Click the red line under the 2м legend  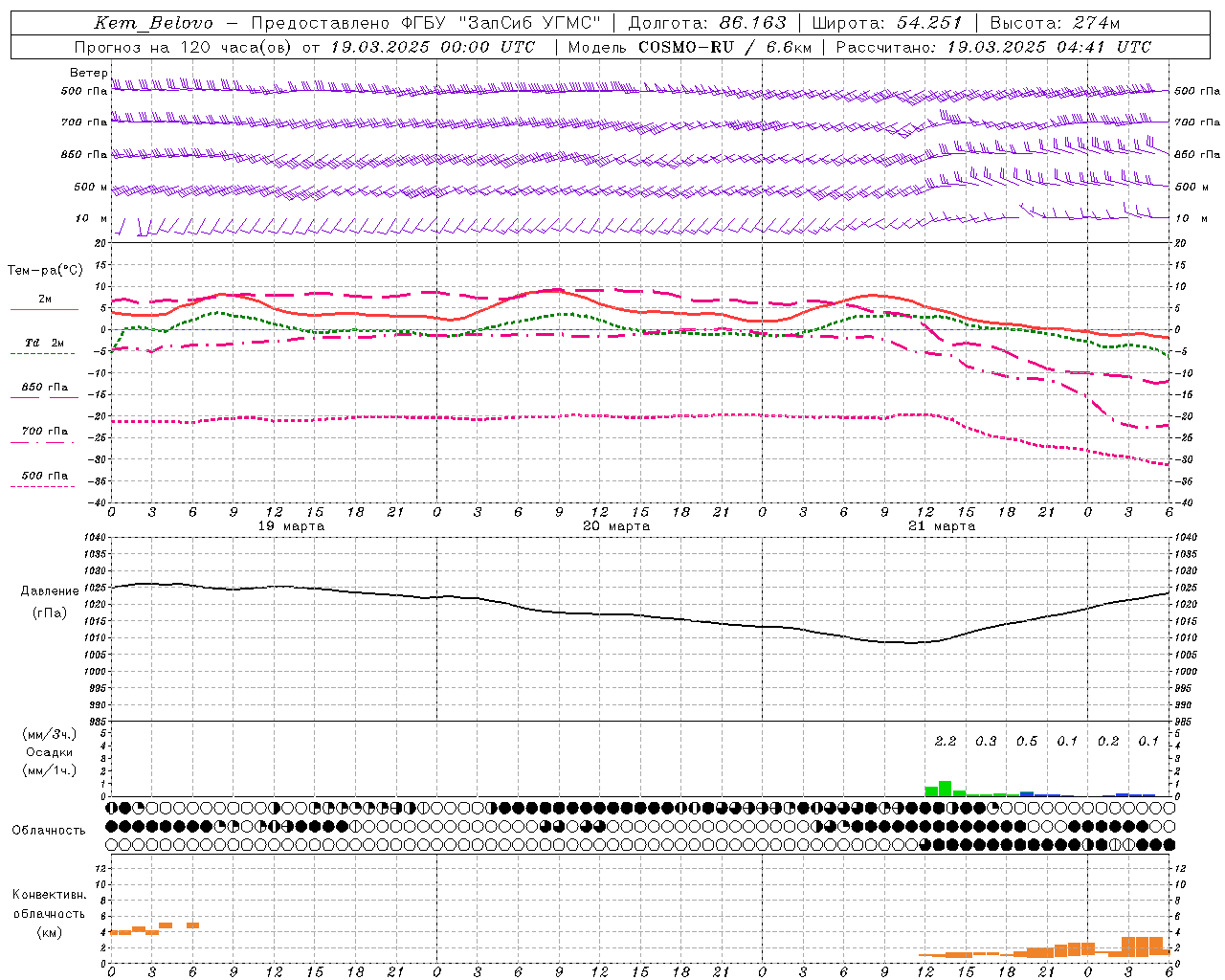pyautogui.click(x=44, y=309)
